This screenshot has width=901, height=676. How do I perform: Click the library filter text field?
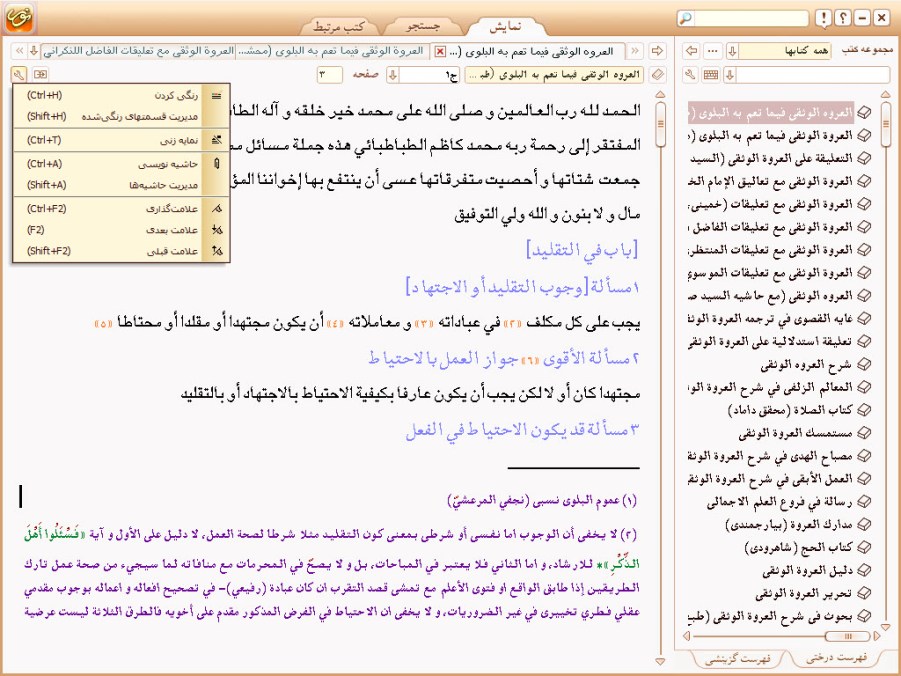pos(813,75)
